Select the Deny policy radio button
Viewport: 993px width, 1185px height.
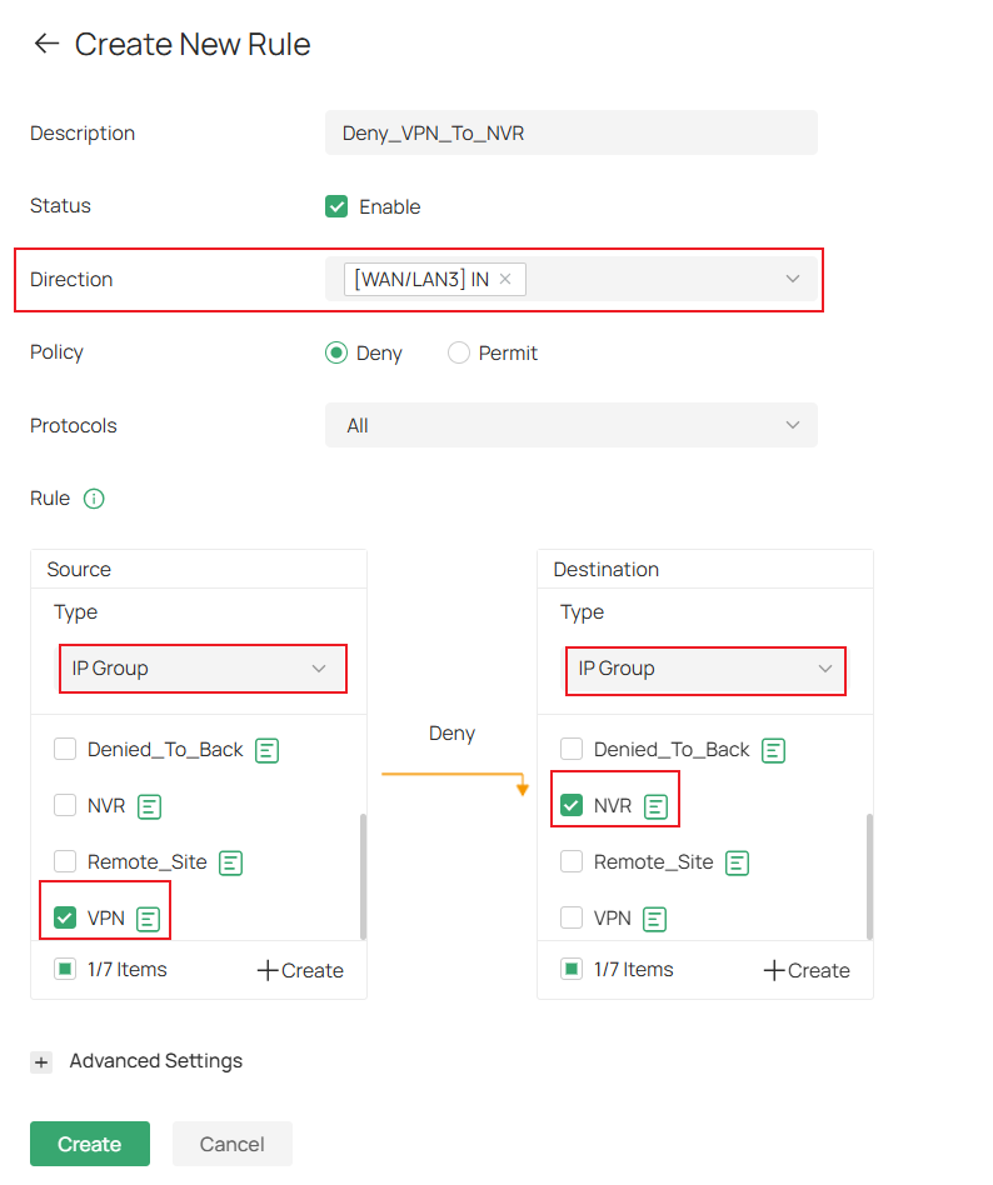point(336,353)
